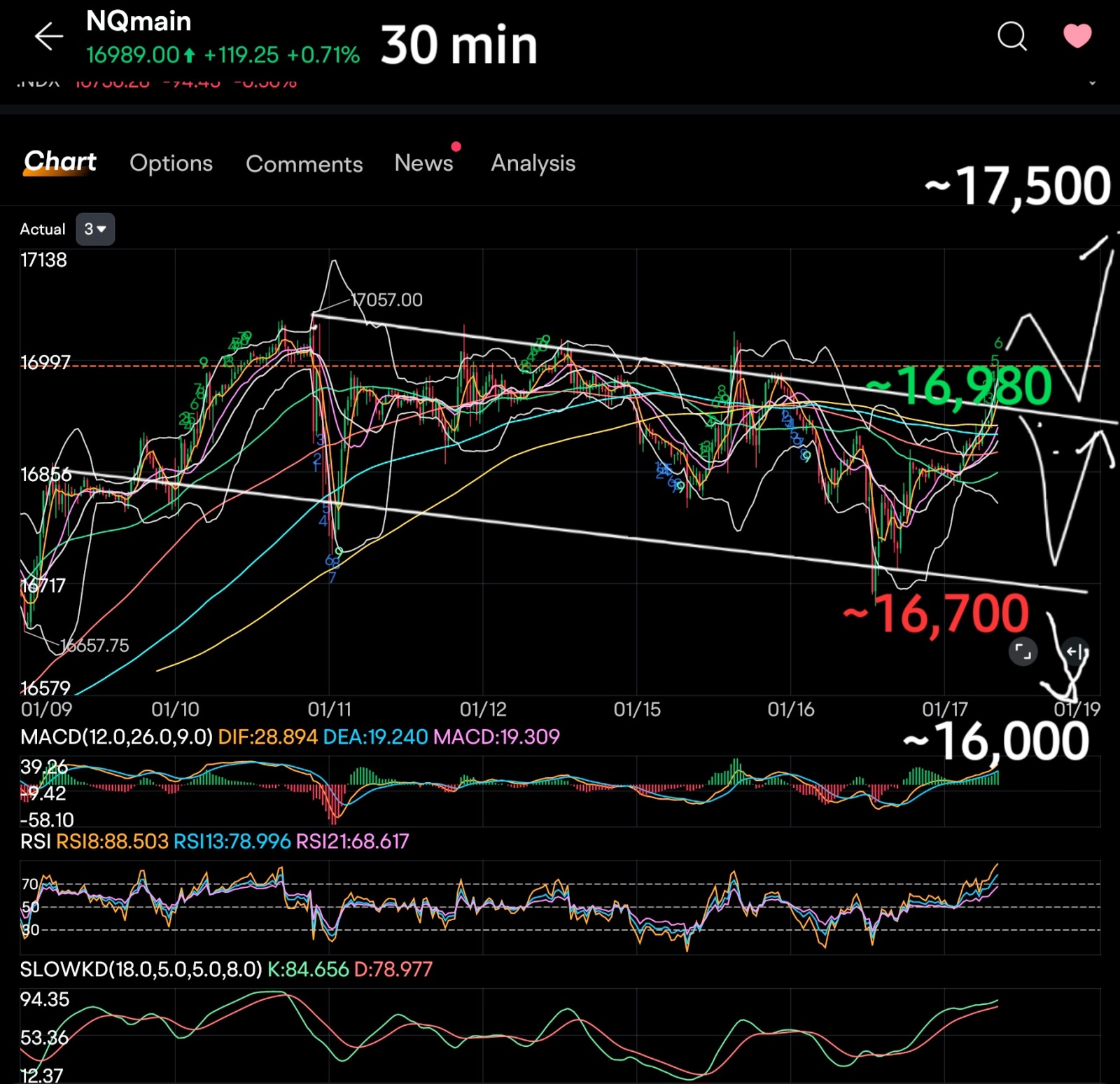This screenshot has height=1084, width=1120.
Task: Switch to the Options tab
Action: pyautogui.click(x=171, y=162)
